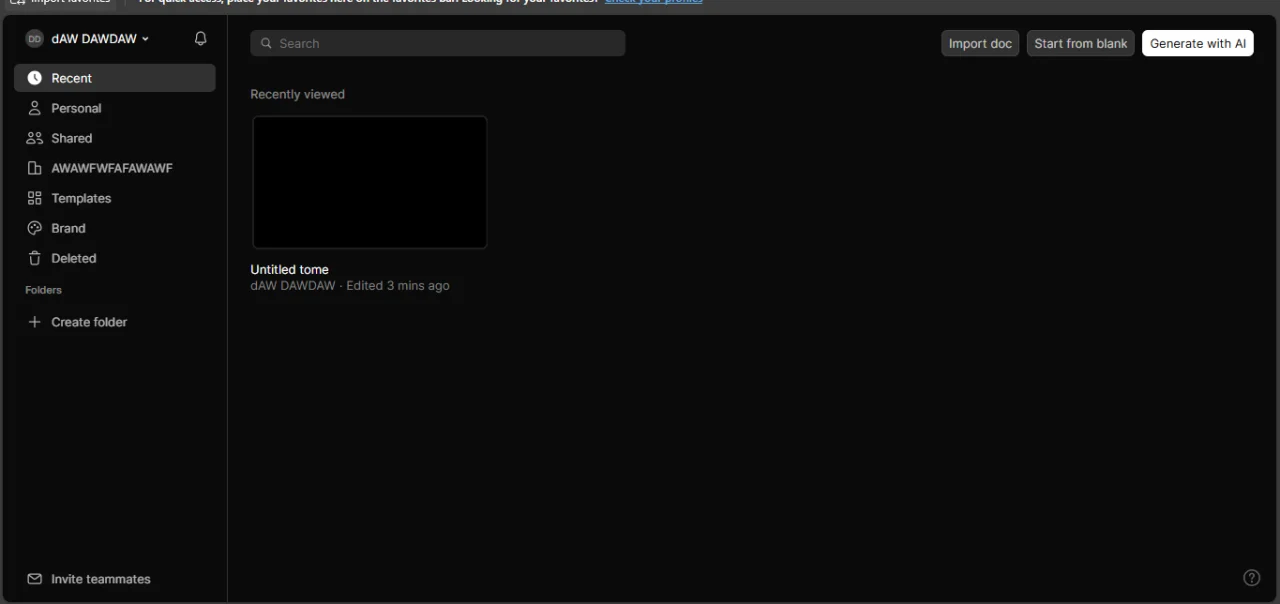Click the Import doc button
This screenshot has width=1280, height=604.
[x=980, y=43]
